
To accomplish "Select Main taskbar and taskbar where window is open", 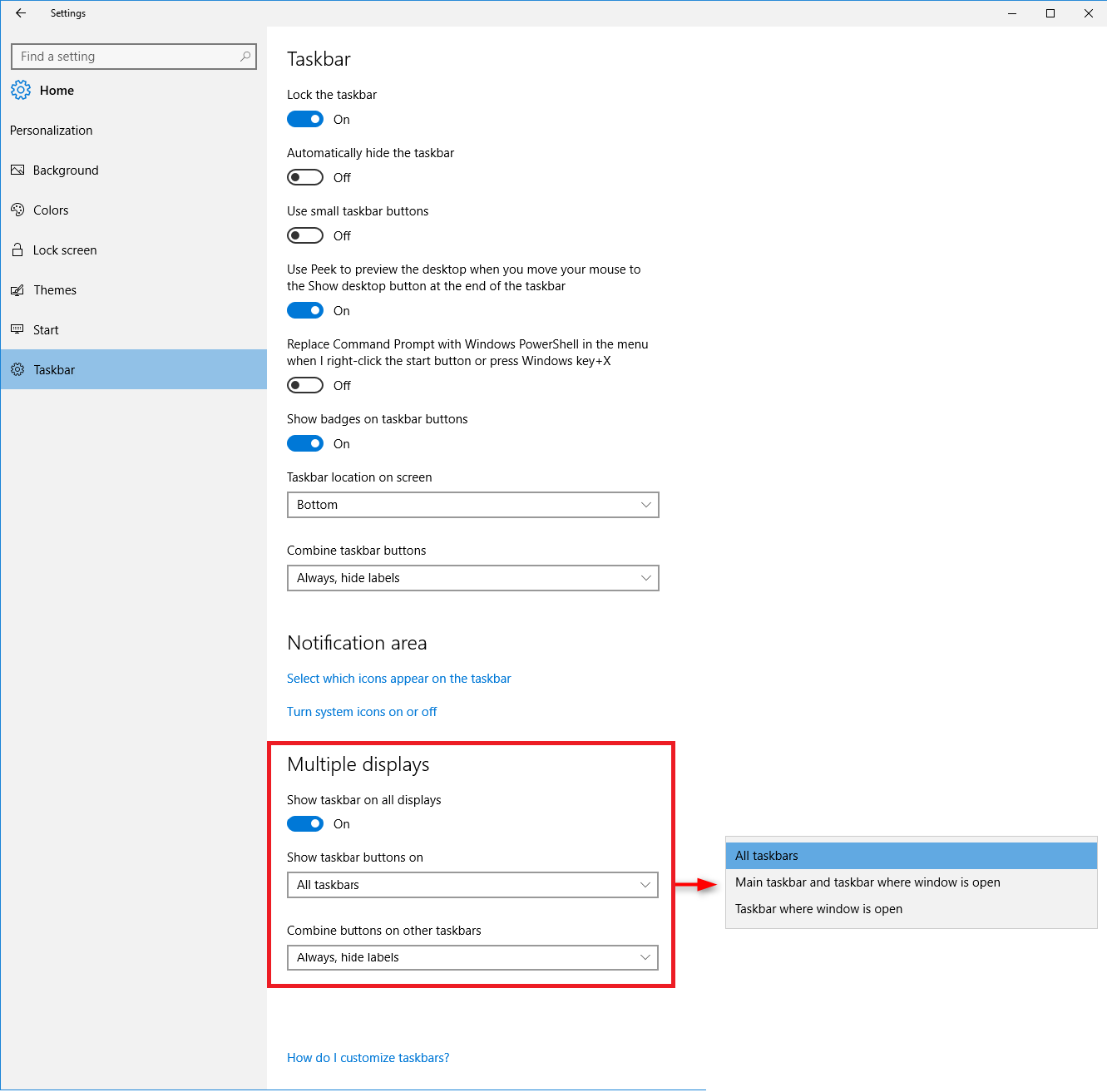I will coord(867,882).
